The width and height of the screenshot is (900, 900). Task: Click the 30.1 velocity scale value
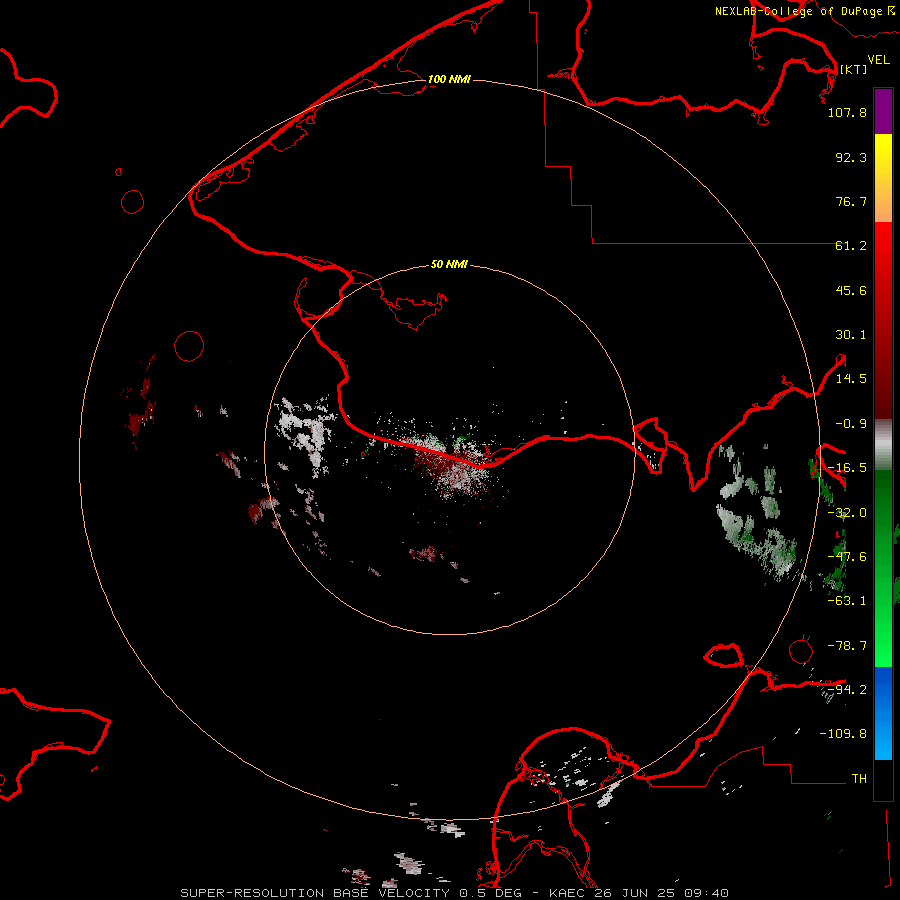[x=851, y=335]
